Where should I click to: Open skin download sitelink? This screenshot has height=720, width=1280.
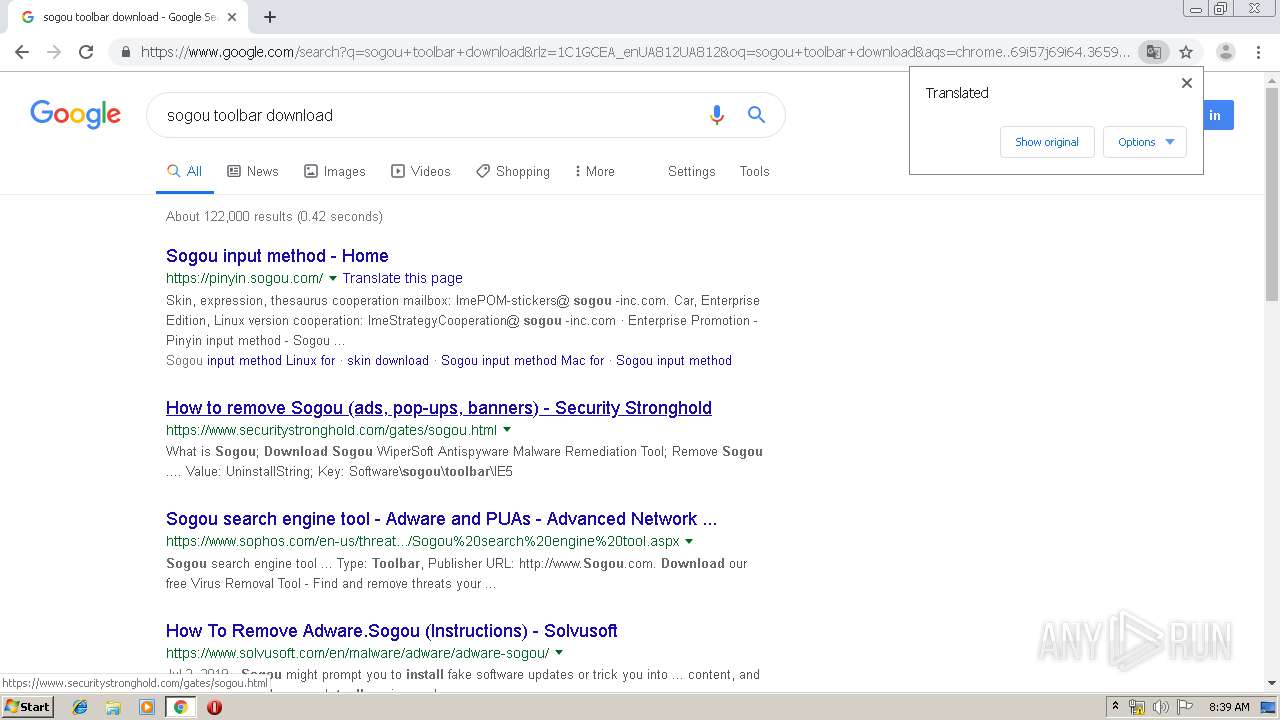(x=388, y=361)
